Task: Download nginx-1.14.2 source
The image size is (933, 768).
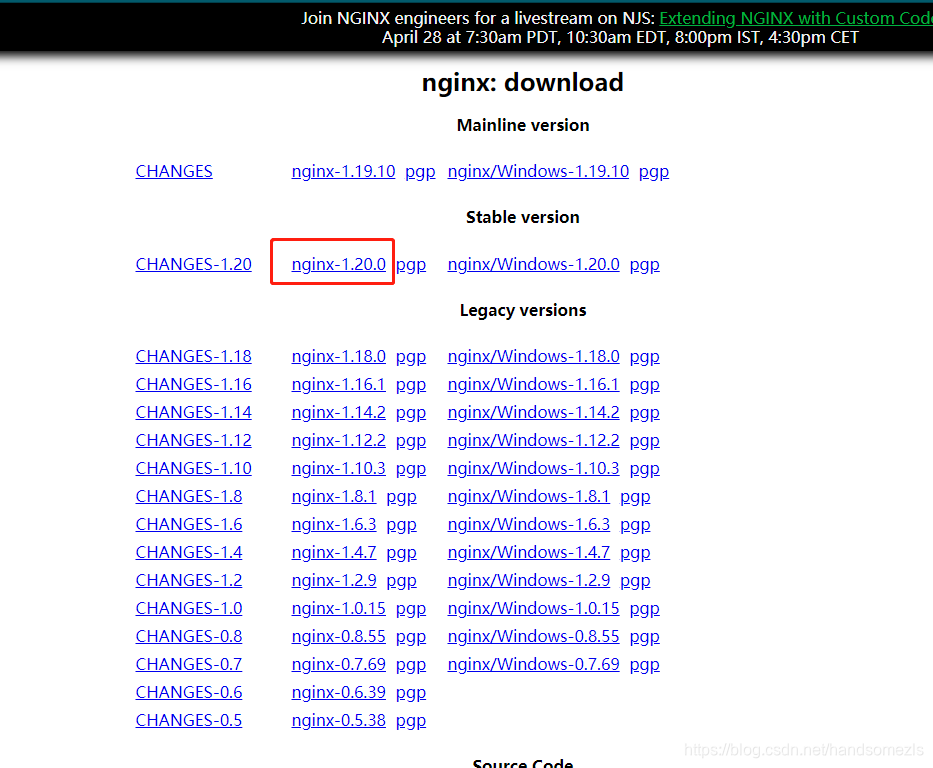Action: click(x=339, y=412)
